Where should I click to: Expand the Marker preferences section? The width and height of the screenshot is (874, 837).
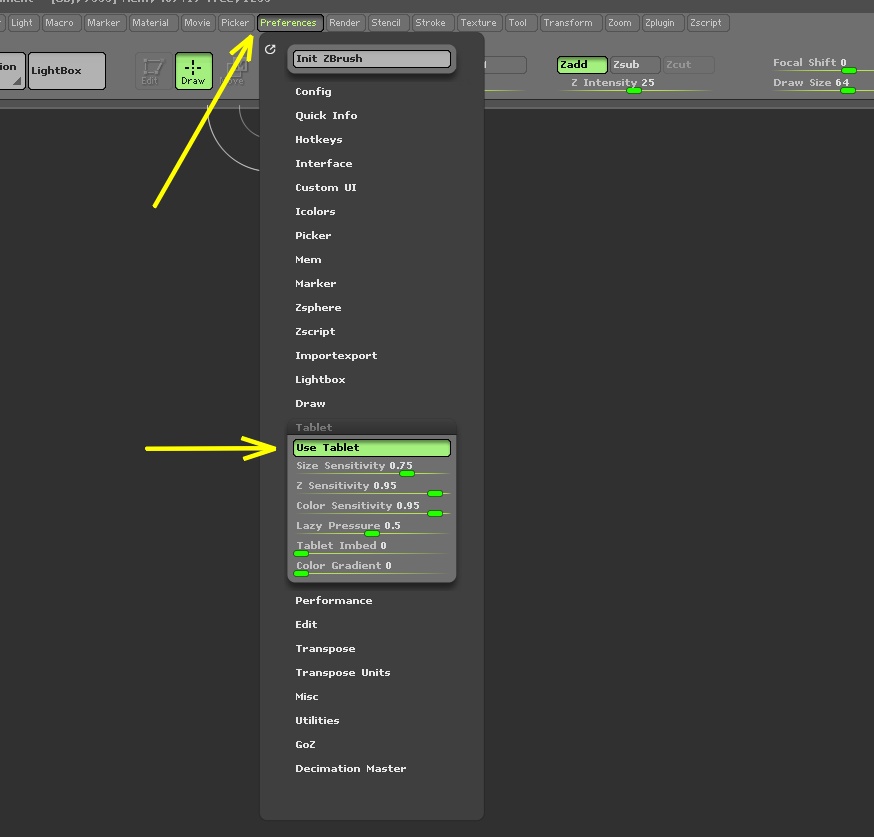click(x=315, y=283)
